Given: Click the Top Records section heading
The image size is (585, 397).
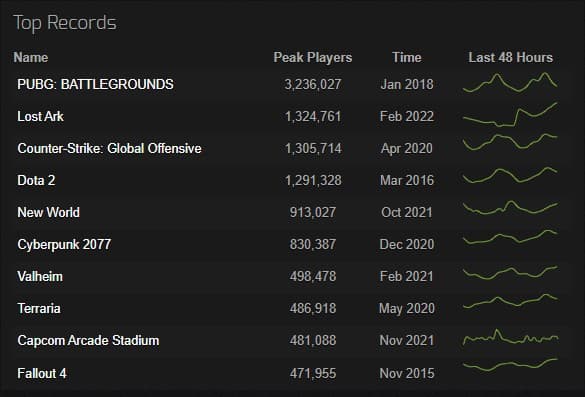Looking at the screenshot, I should (x=65, y=23).
